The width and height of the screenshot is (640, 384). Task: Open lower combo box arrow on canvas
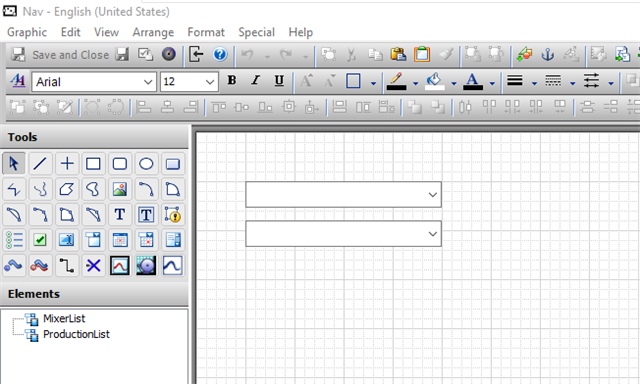click(433, 234)
